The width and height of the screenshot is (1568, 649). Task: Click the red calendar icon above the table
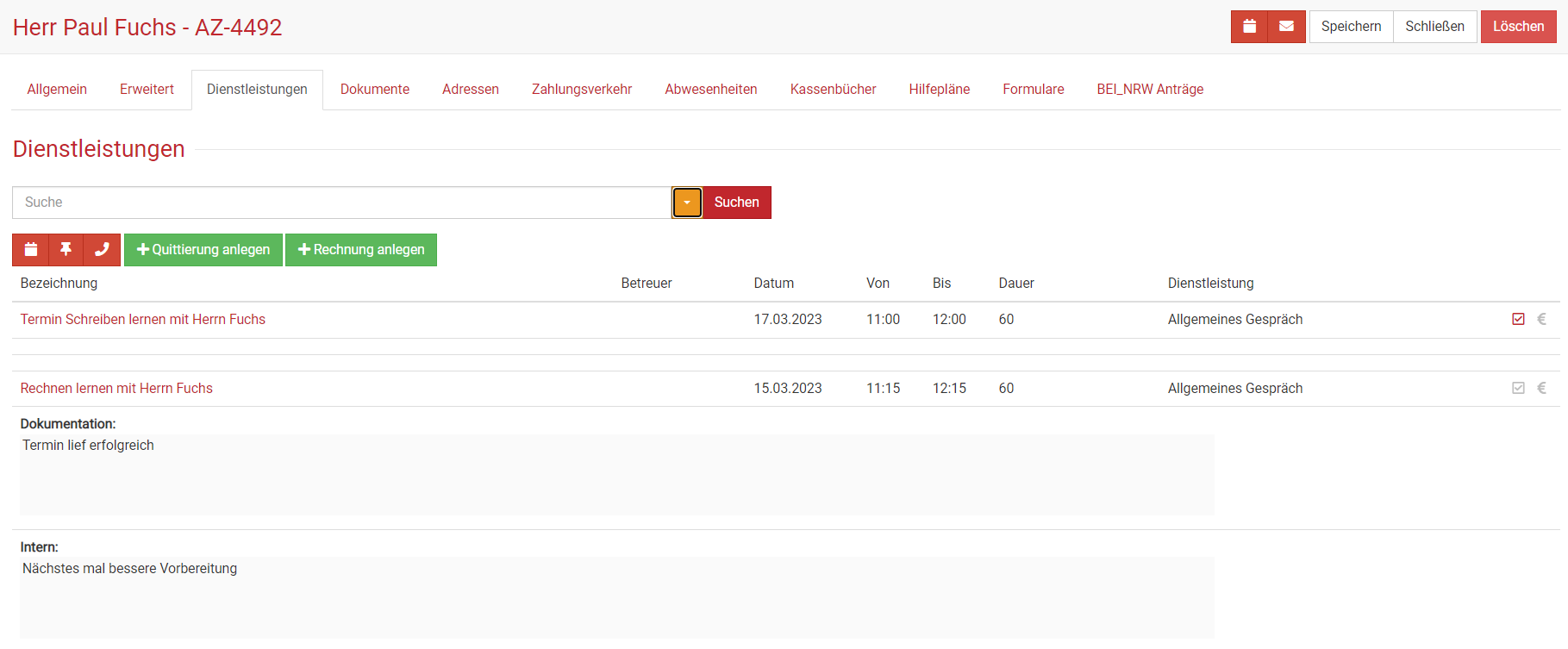point(31,250)
